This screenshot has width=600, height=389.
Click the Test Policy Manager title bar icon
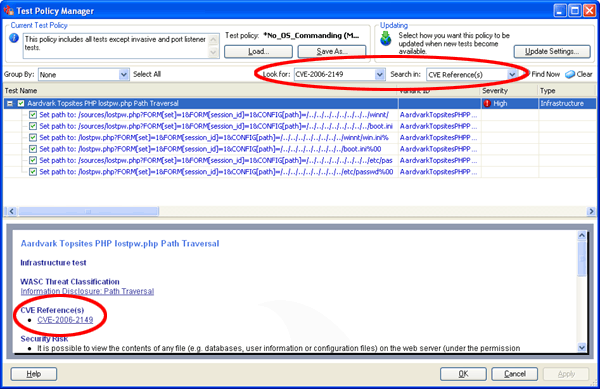(8, 10)
